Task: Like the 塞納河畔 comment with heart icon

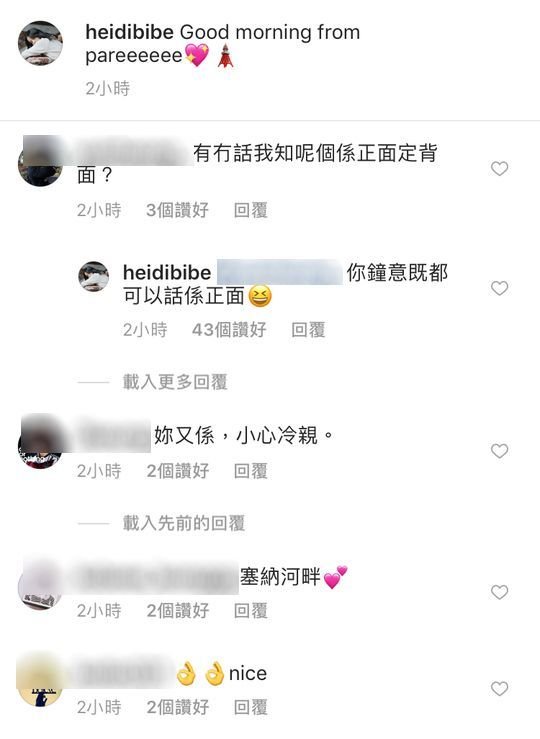Action: pos(499,592)
